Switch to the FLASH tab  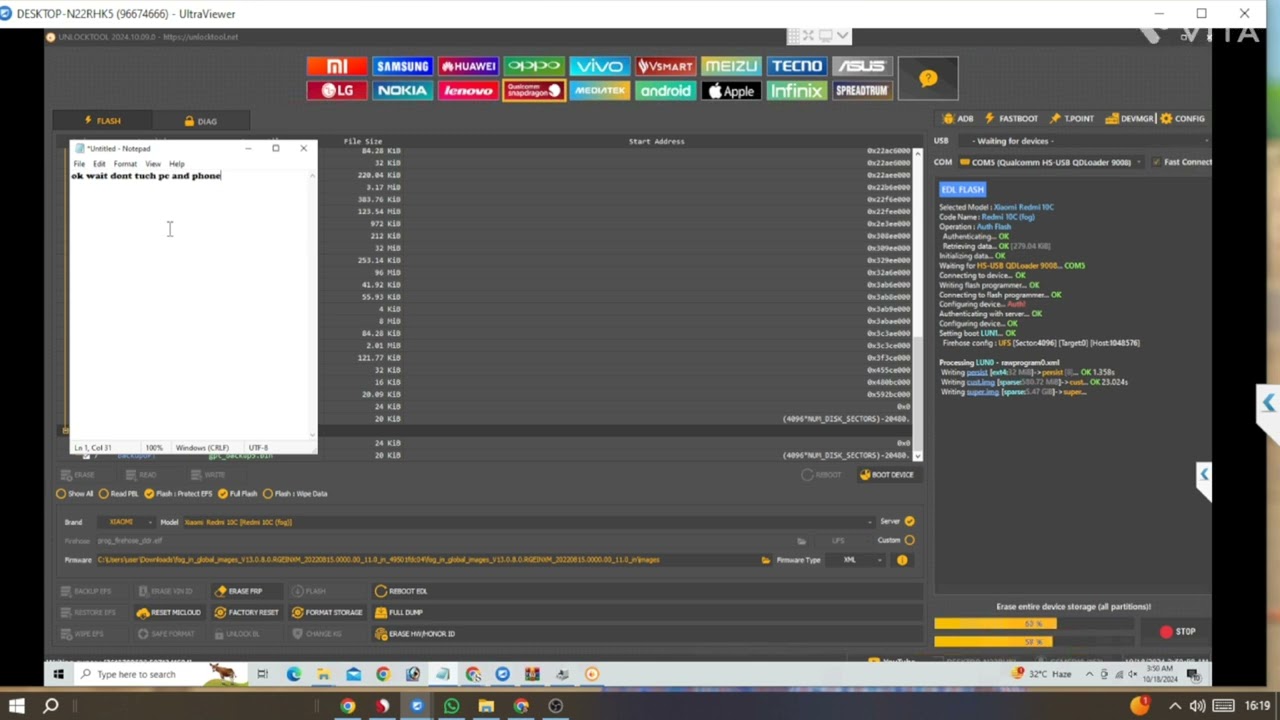coord(103,121)
